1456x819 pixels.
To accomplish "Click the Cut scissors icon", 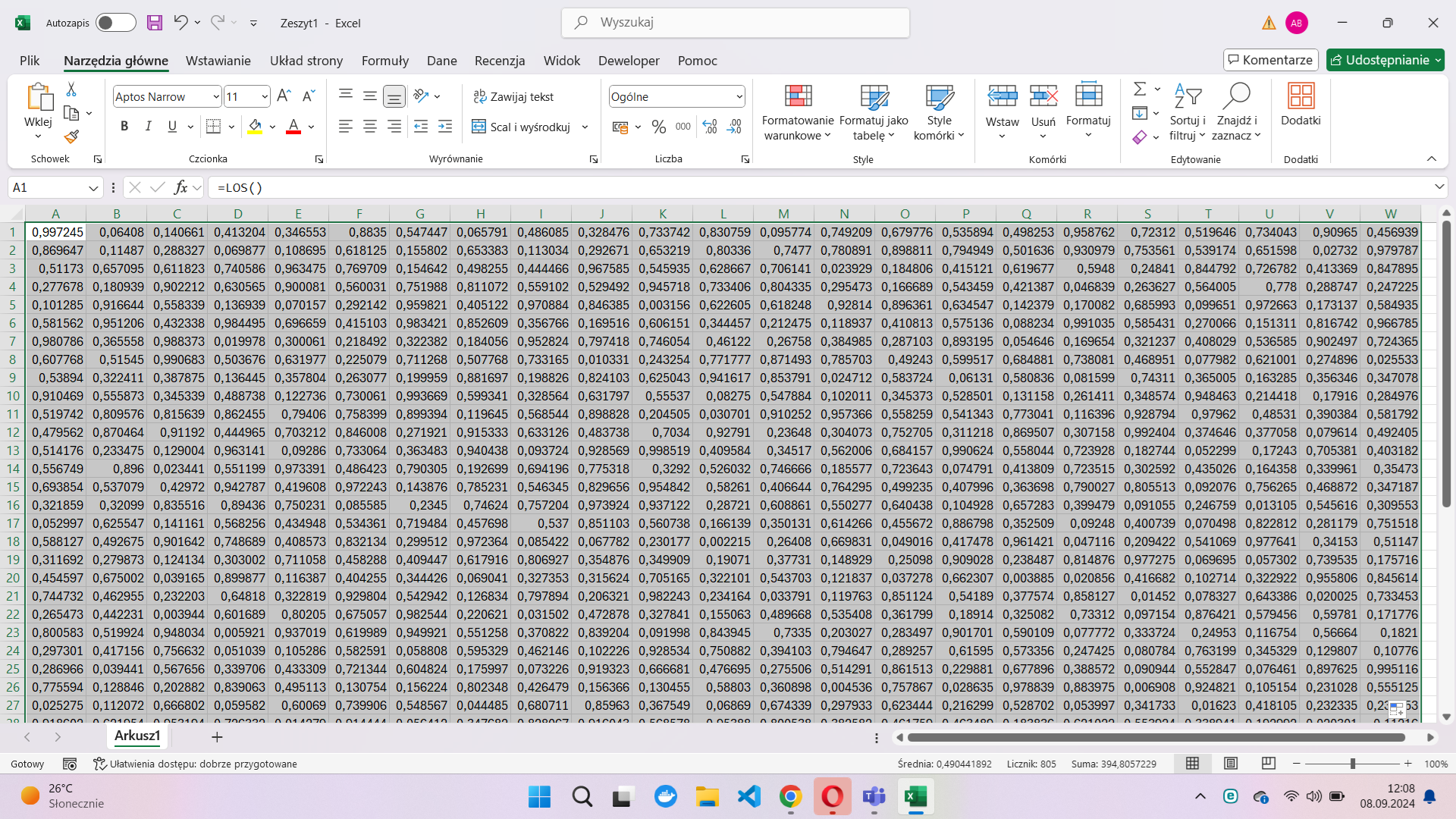I will pyautogui.click(x=71, y=89).
